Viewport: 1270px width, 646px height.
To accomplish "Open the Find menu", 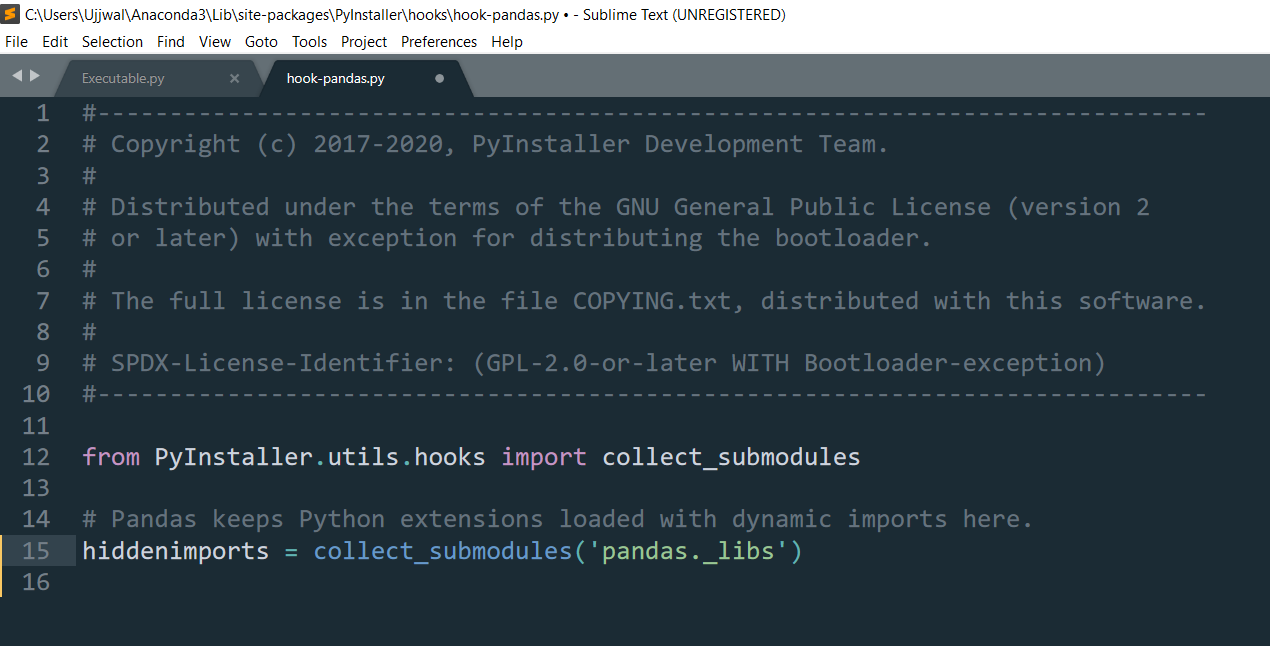I will click(171, 42).
